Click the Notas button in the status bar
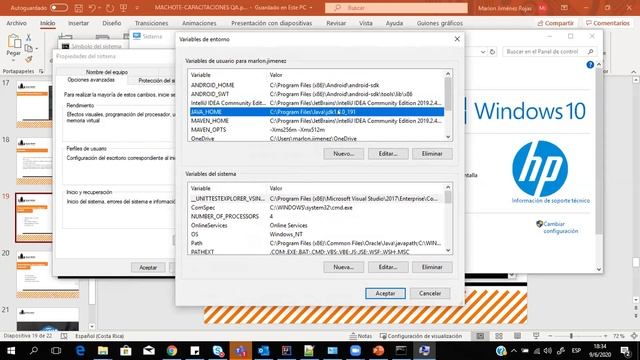The height and width of the screenshot is (360, 640). [x=361, y=336]
